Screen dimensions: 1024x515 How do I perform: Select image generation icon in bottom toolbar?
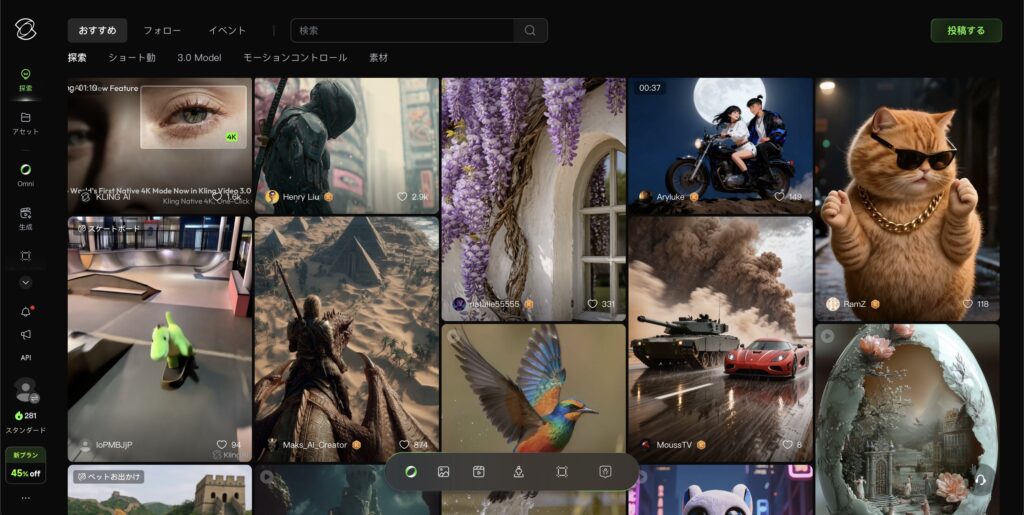point(443,472)
